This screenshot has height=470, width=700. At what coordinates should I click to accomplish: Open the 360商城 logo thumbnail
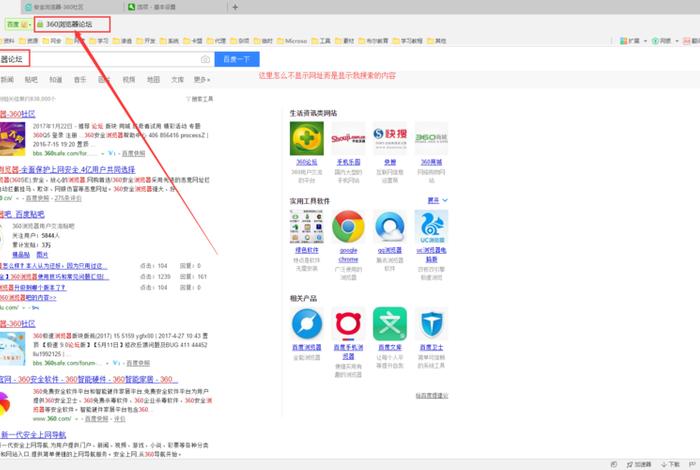[431, 138]
